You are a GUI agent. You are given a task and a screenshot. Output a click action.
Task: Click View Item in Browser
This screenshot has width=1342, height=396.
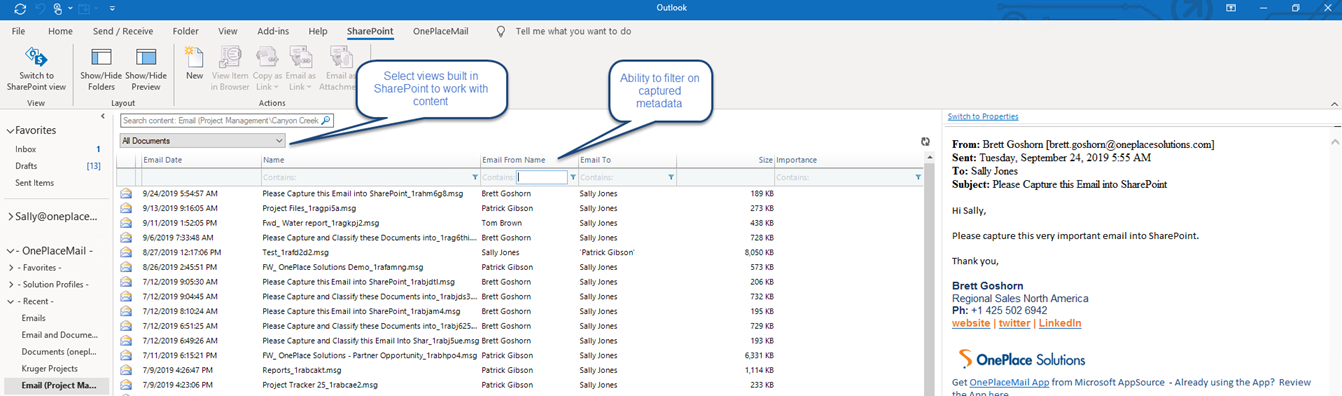(x=230, y=69)
